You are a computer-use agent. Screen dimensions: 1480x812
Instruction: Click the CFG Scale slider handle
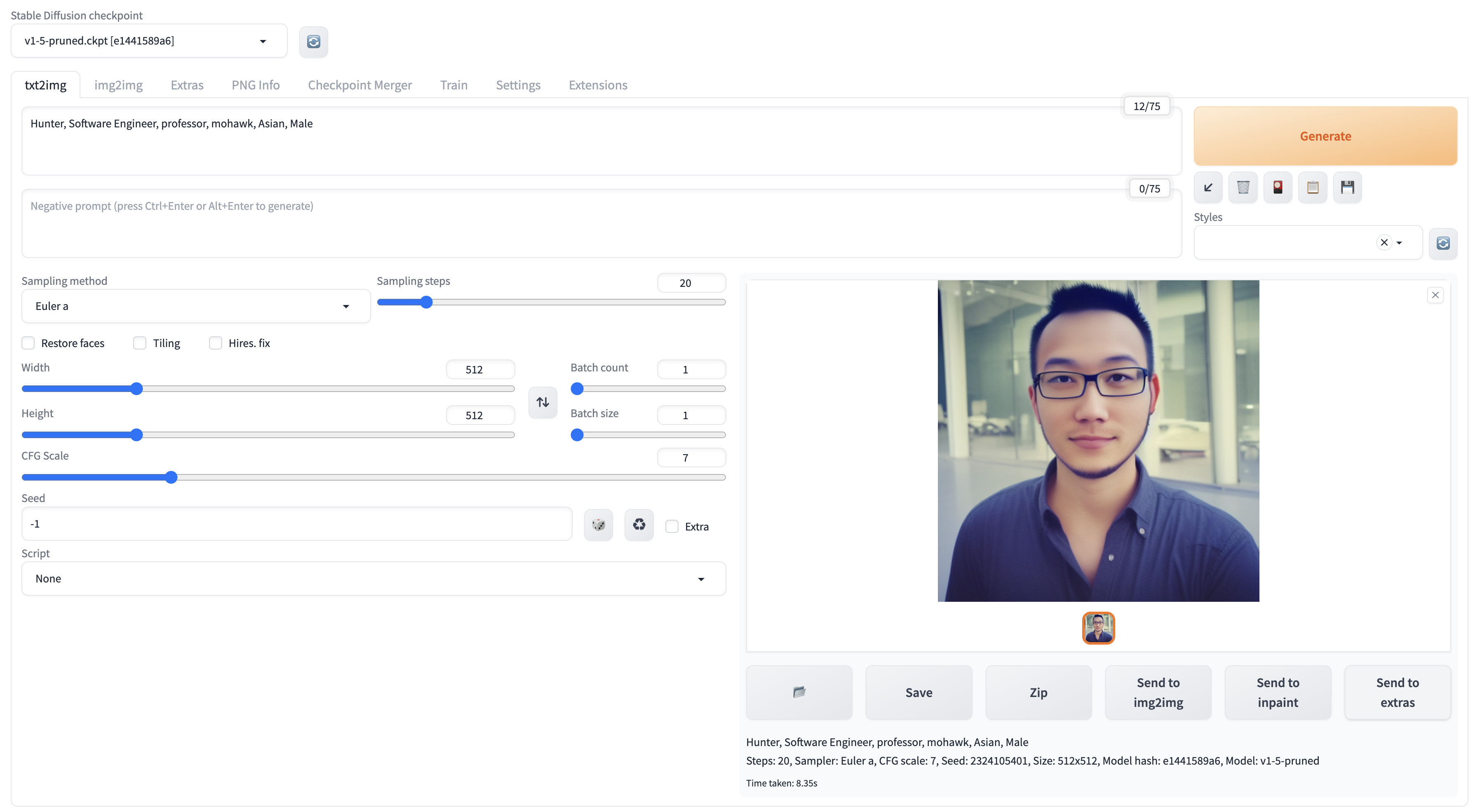171,477
